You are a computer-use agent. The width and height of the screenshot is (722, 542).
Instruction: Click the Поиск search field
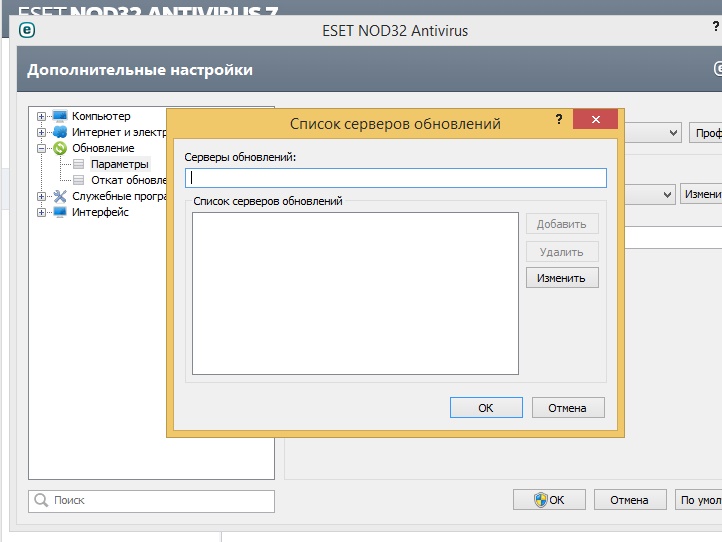tap(151, 501)
